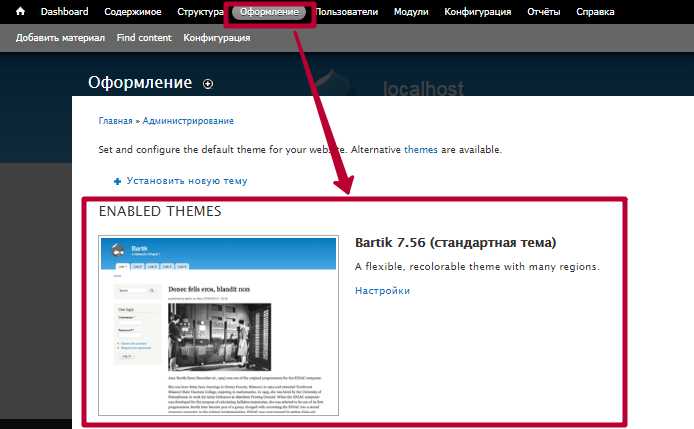The width and height of the screenshot is (694, 429).
Task: Open Конфигурация in the top menu
Action: pyautogui.click(x=478, y=12)
